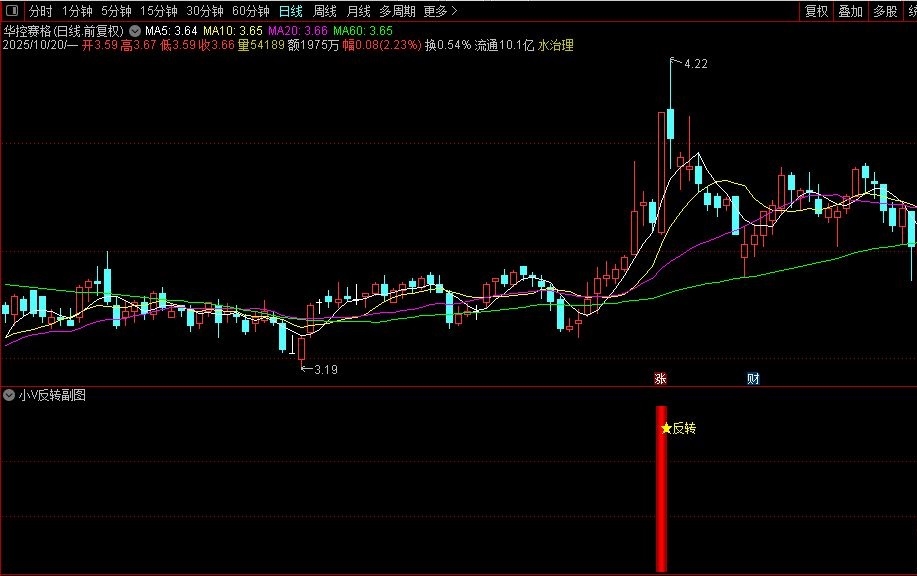Screen dimensions: 917x576
Task: Click the 水治理 sector label
Action: click(556, 45)
